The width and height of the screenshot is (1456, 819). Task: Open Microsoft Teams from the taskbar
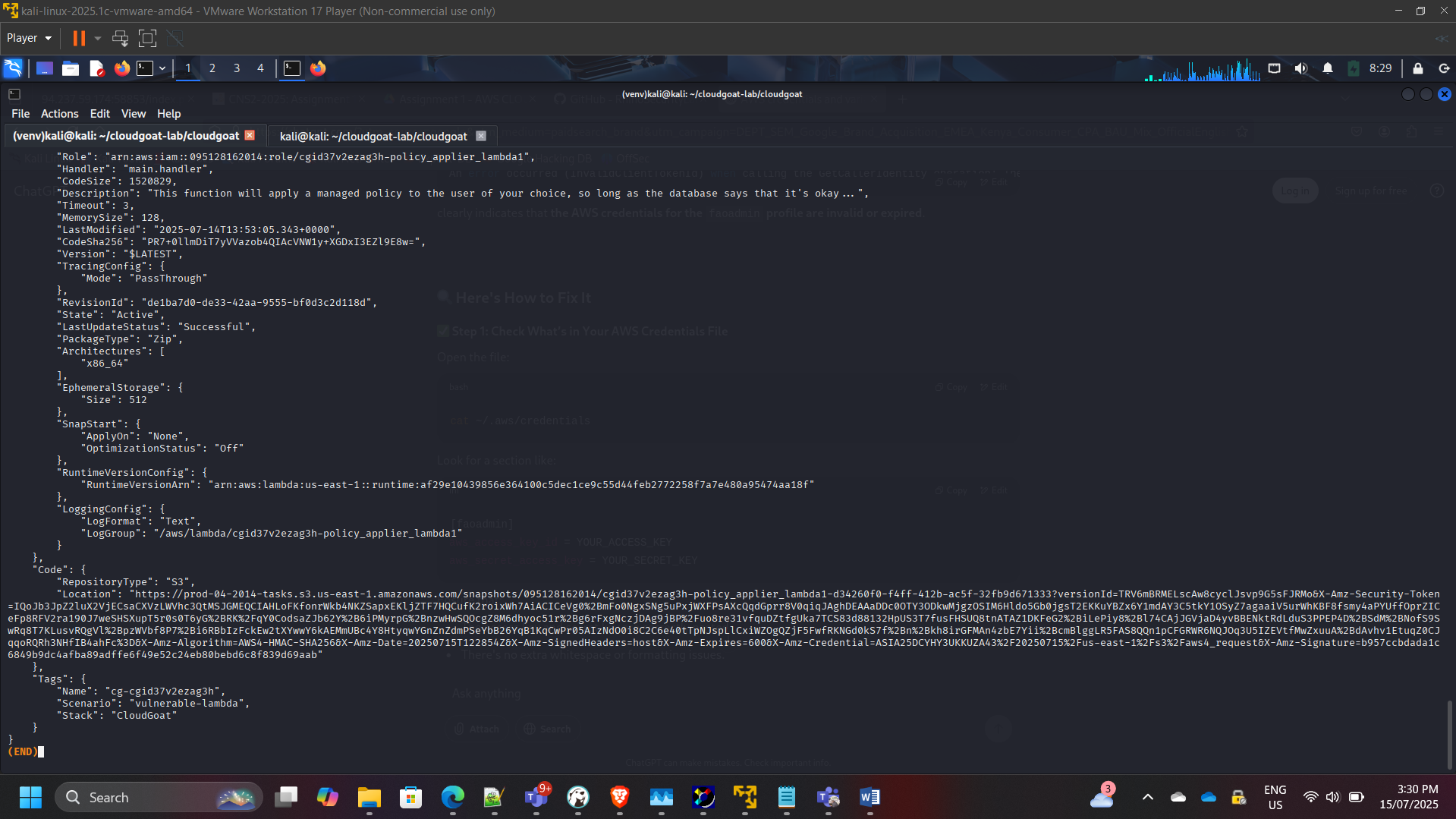537,798
